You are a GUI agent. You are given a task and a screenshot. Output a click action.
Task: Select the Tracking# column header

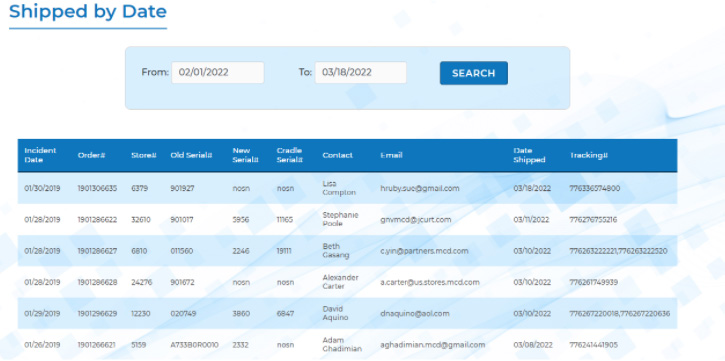[588, 155]
